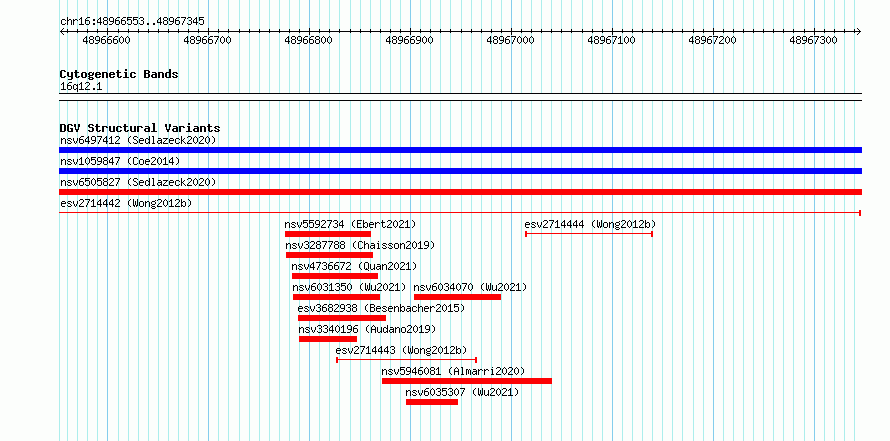This screenshot has height=441, width=890.
Task: Click the thin red esv2714442 line
Action: [460, 213]
